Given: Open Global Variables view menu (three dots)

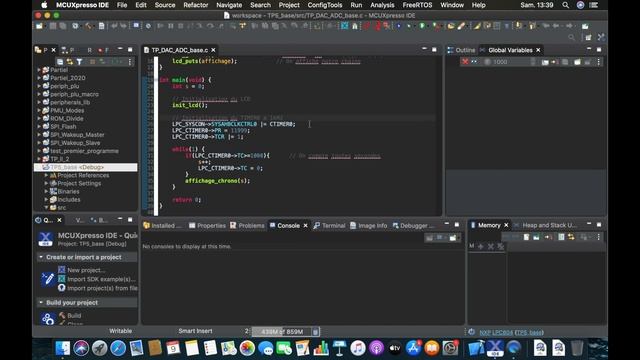Looking at the screenshot, I should [x=599, y=62].
